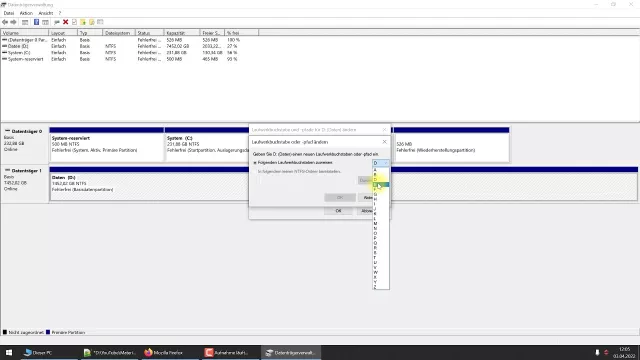The width and height of the screenshot is (640, 360).
Task: Click the properties checkmark toolbar icon
Action: pos(74,22)
